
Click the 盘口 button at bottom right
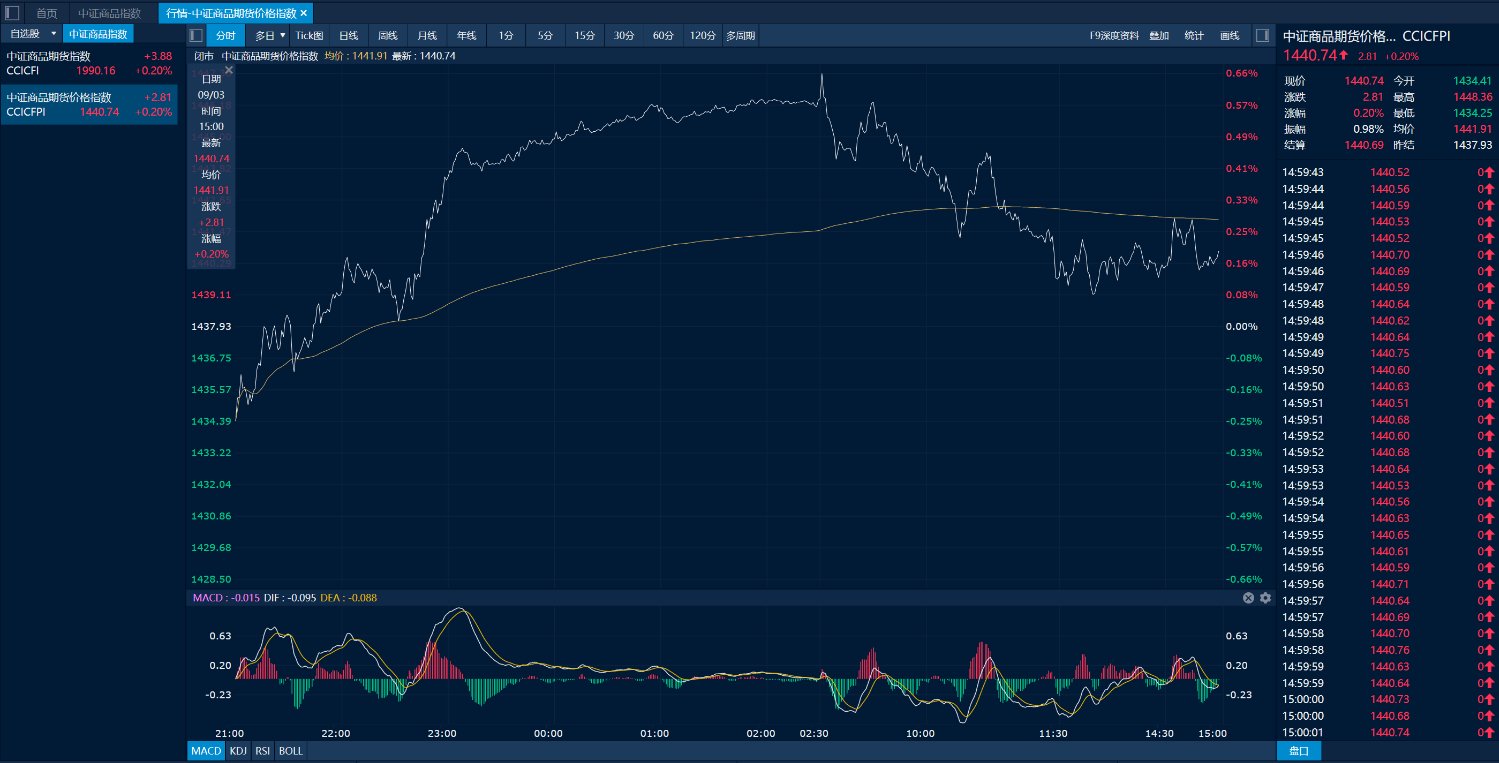(1299, 751)
